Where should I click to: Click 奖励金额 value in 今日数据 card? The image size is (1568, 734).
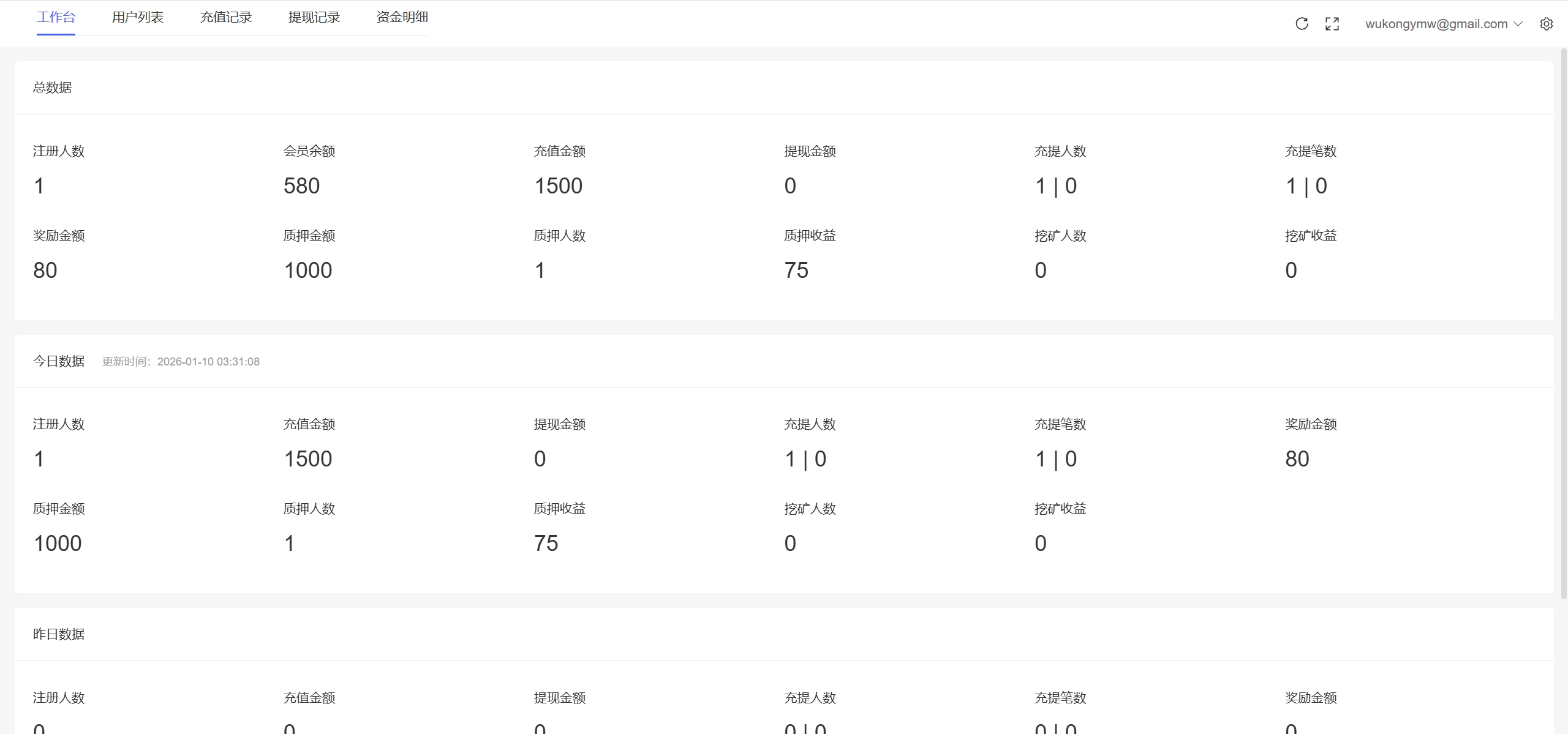1297,459
